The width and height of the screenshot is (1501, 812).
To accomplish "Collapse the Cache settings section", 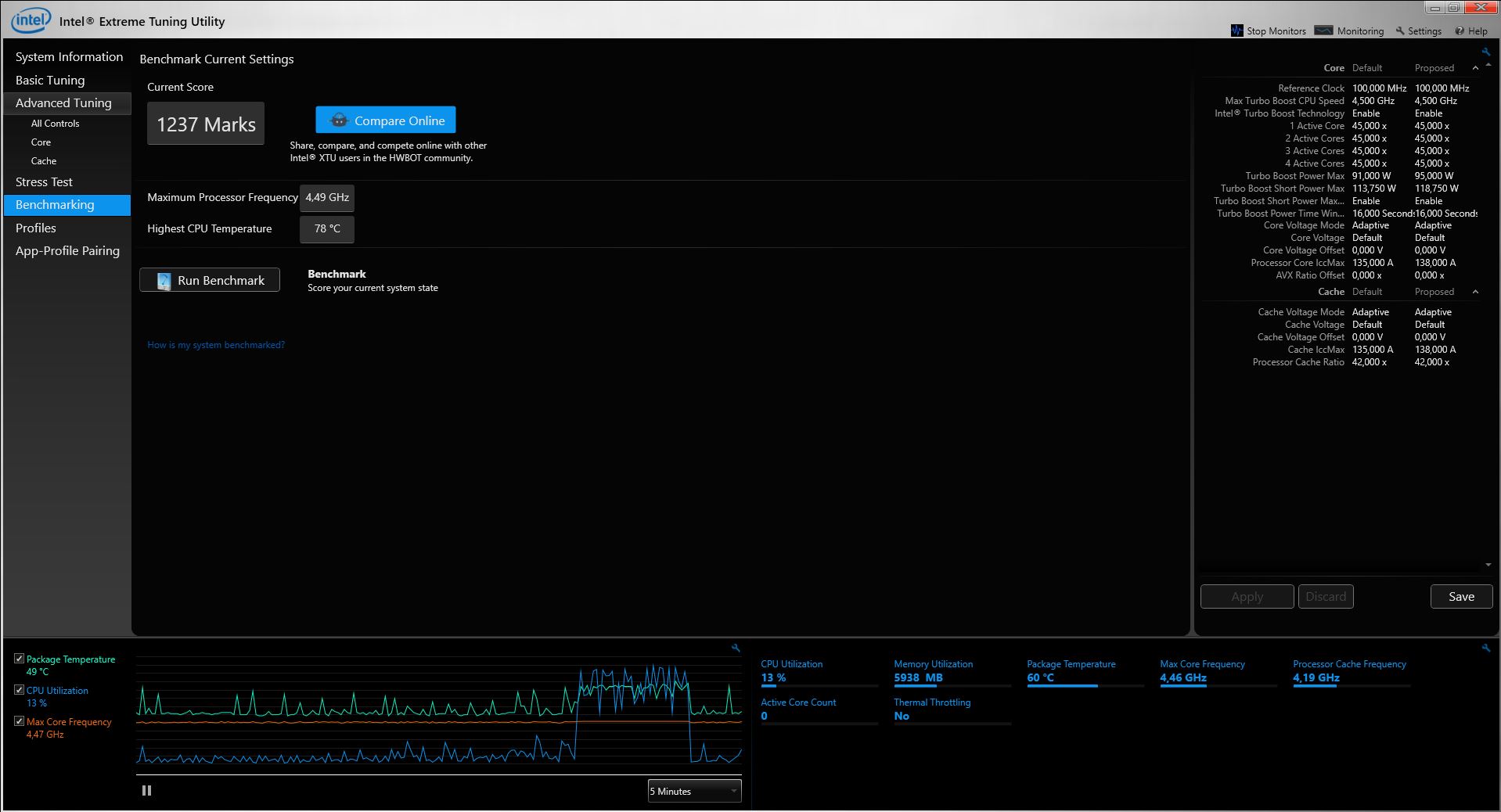I will click(x=1475, y=292).
